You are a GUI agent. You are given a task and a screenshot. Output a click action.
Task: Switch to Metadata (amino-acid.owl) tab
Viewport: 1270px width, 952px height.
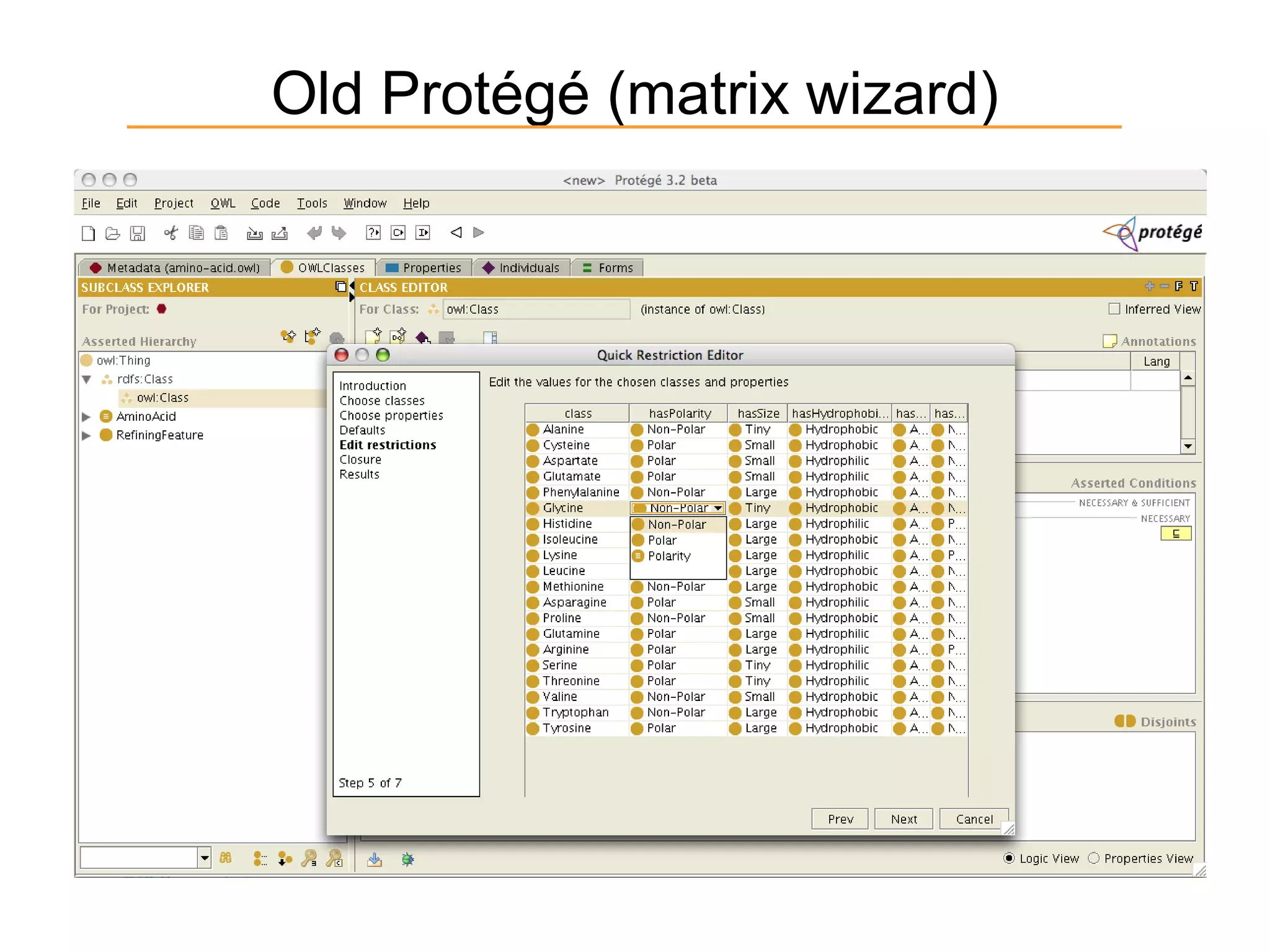pyautogui.click(x=174, y=268)
